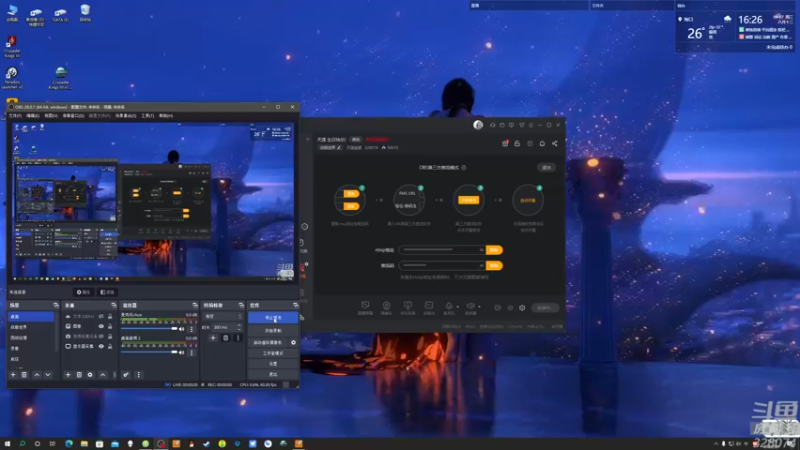Open the Scene Collection menu in OBS
Image resolution: width=800 pixels, height=450 pixels.
point(126,116)
